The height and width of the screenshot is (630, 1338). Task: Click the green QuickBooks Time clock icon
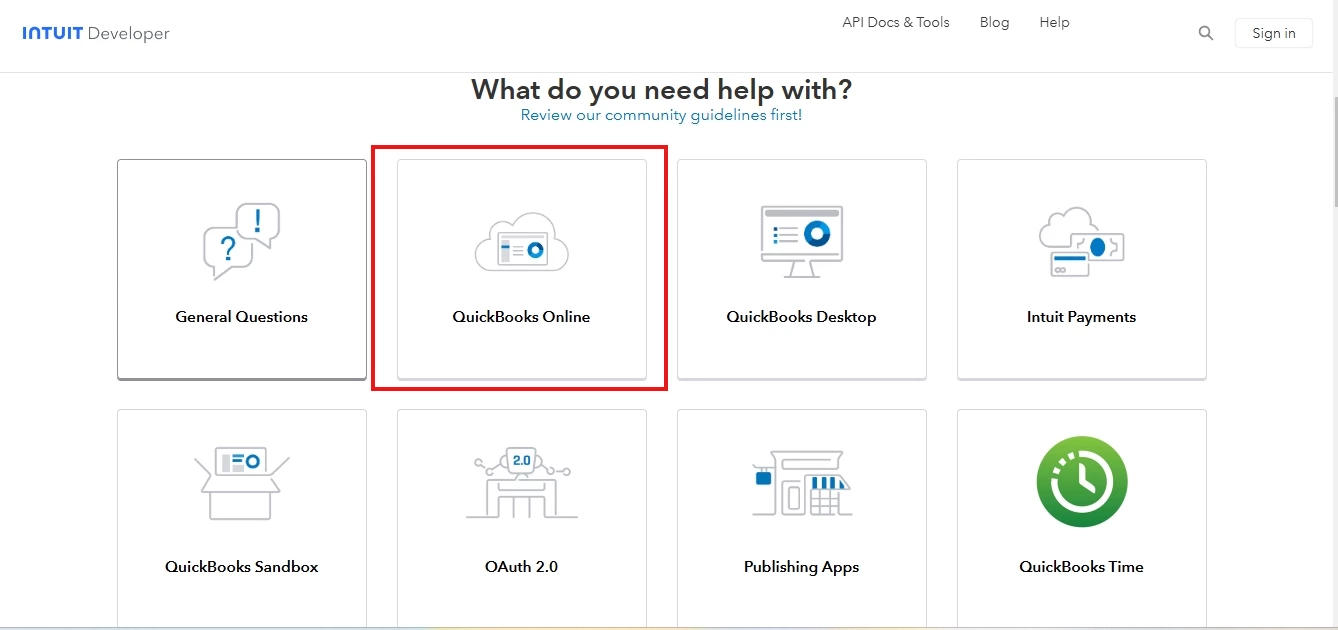point(1082,482)
